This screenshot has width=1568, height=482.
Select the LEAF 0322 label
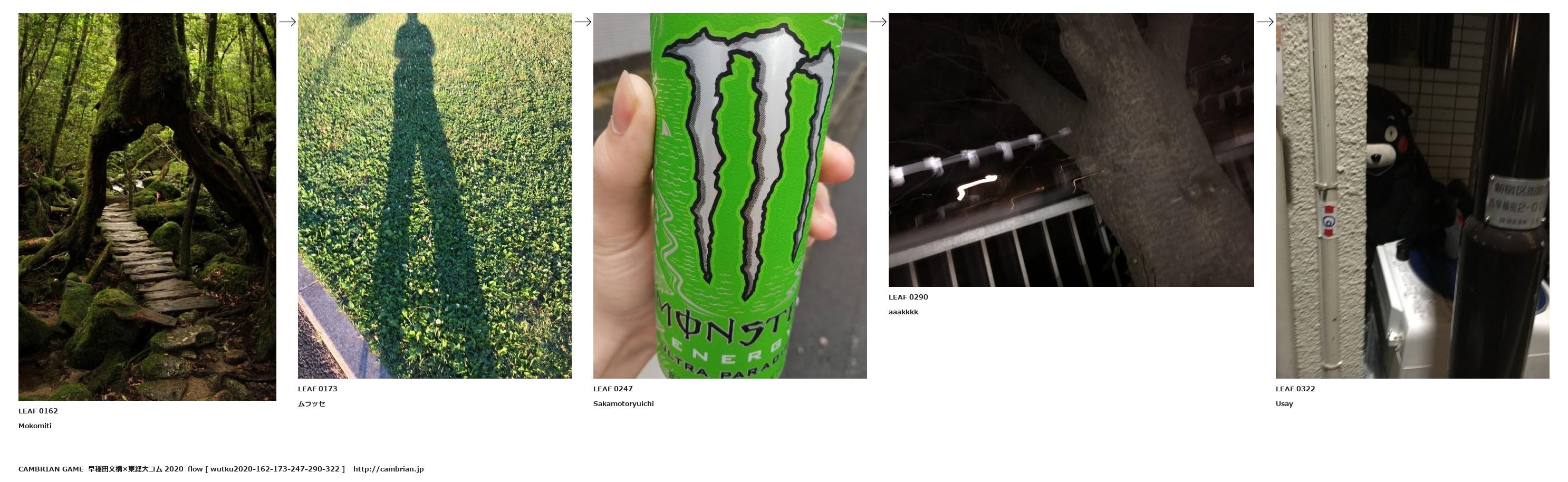pyautogui.click(x=1295, y=389)
